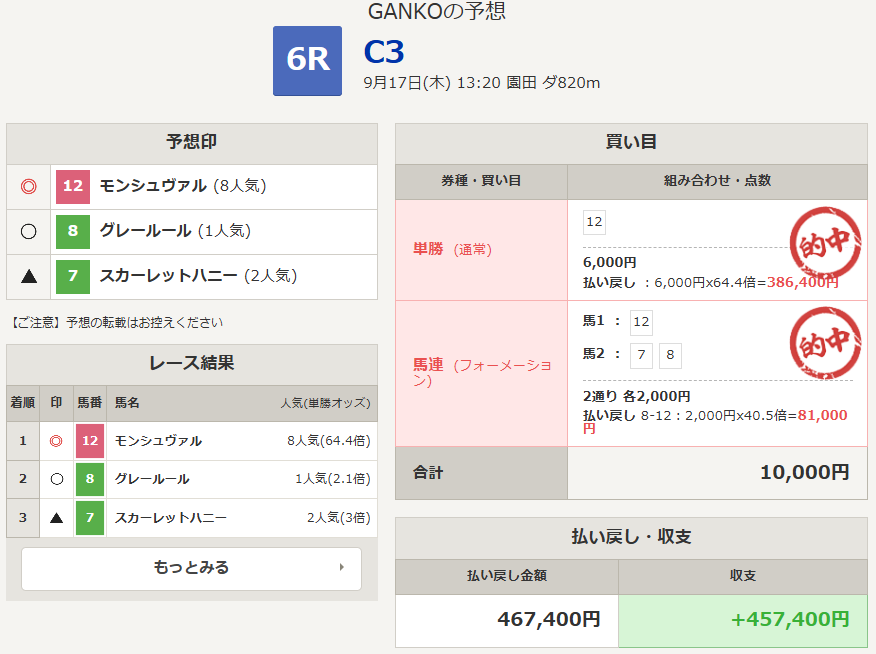
Task: Click the 386,400円 payout amount
Action: pyautogui.click(x=803, y=283)
